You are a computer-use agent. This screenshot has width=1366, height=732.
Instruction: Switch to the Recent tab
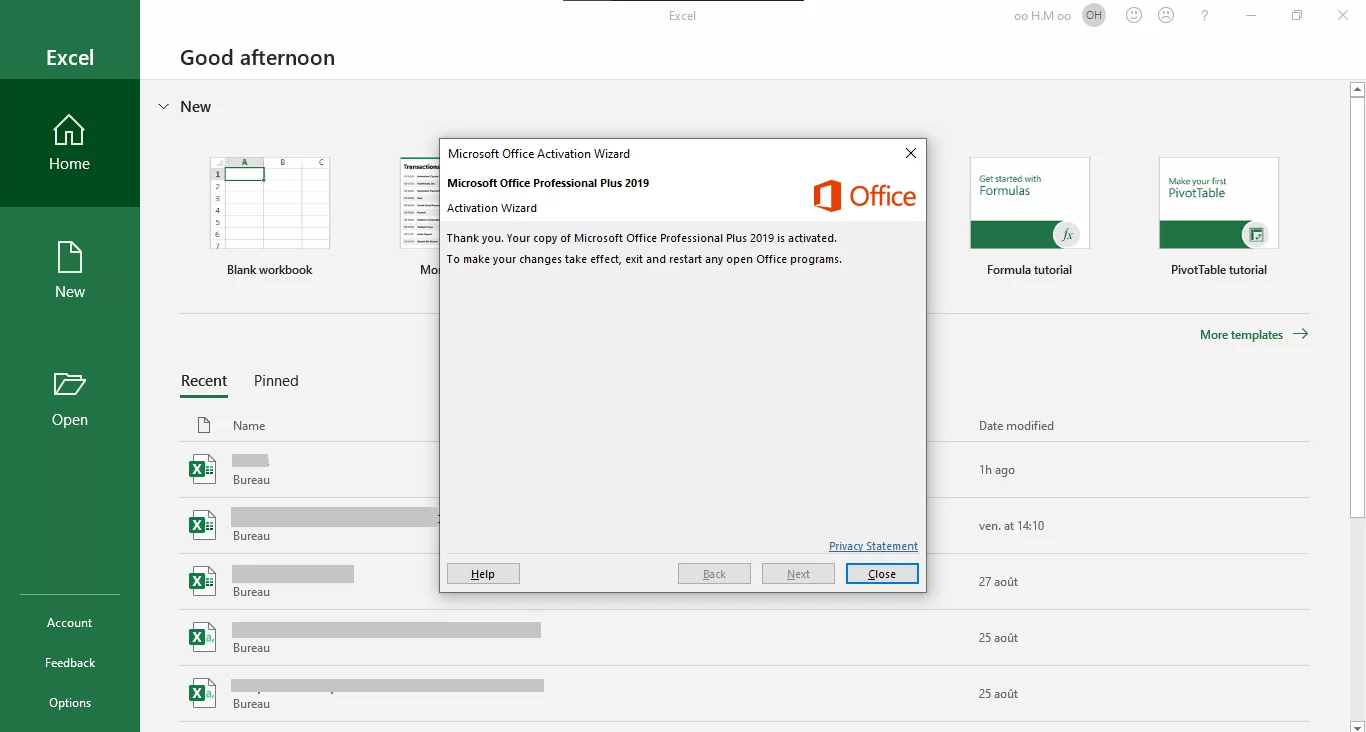(204, 381)
